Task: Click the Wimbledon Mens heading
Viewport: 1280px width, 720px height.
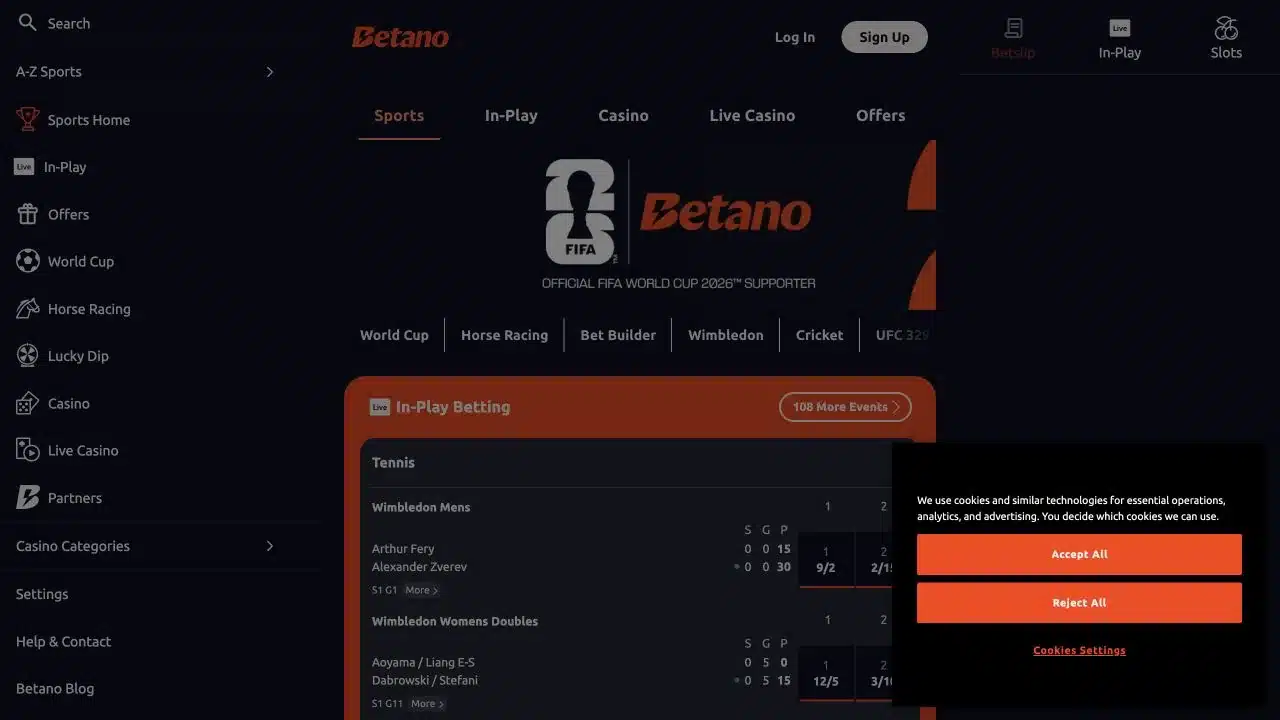Action: click(x=421, y=507)
